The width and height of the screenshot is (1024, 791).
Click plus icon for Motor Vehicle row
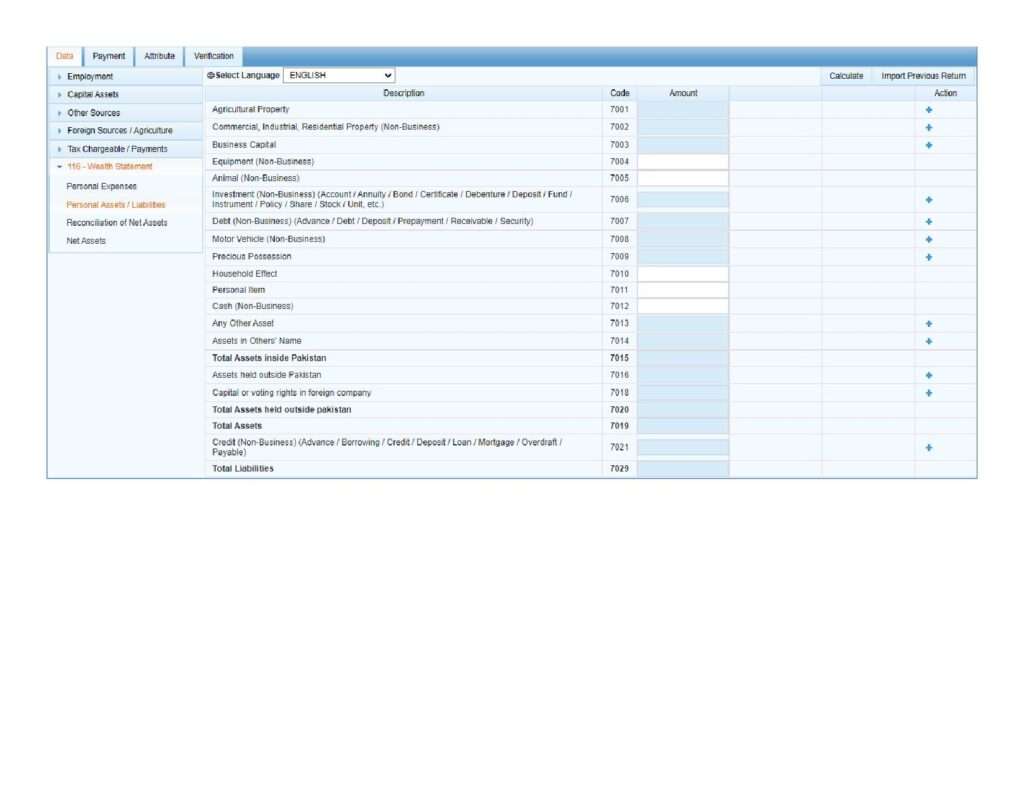pos(929,239)
